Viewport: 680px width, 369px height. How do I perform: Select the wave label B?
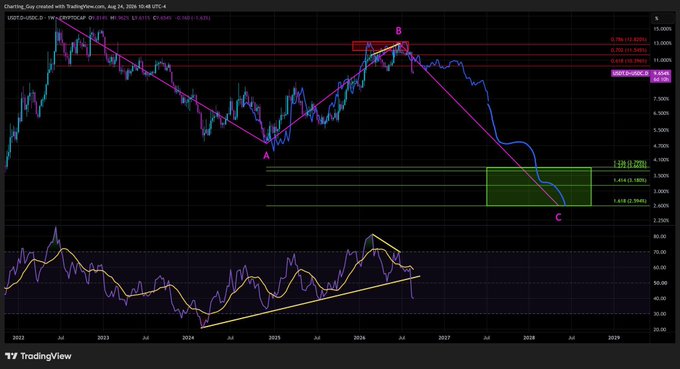(x=399, y=31)
